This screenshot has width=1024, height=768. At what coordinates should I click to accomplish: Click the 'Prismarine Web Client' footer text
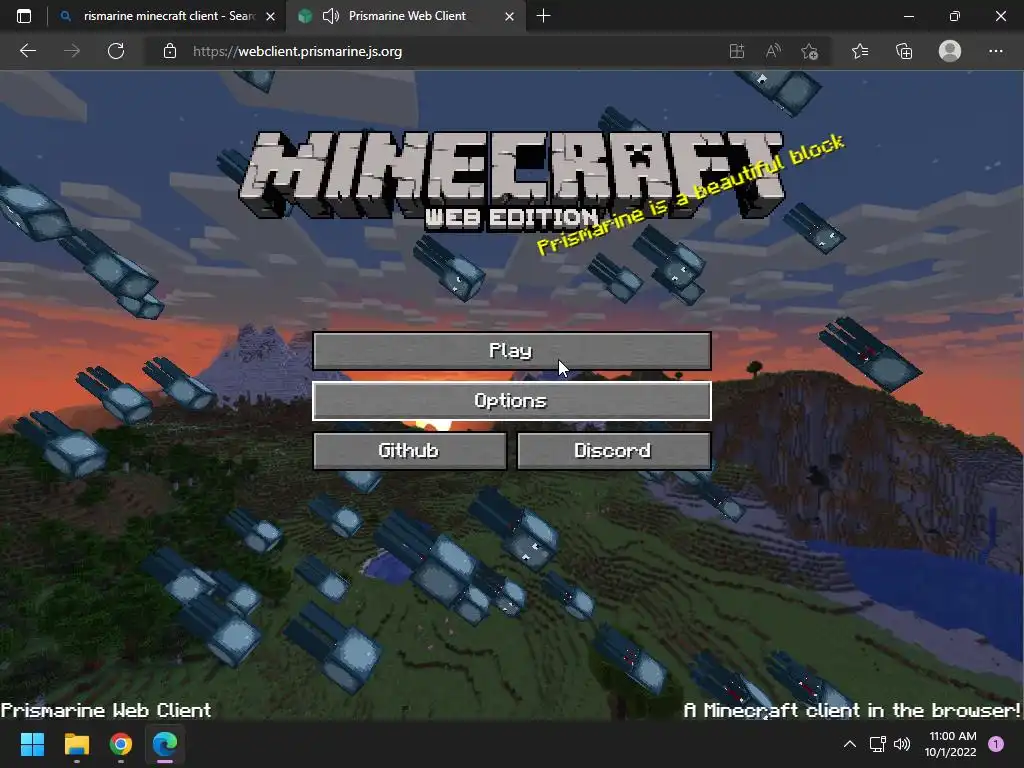(x=106, y=710)
